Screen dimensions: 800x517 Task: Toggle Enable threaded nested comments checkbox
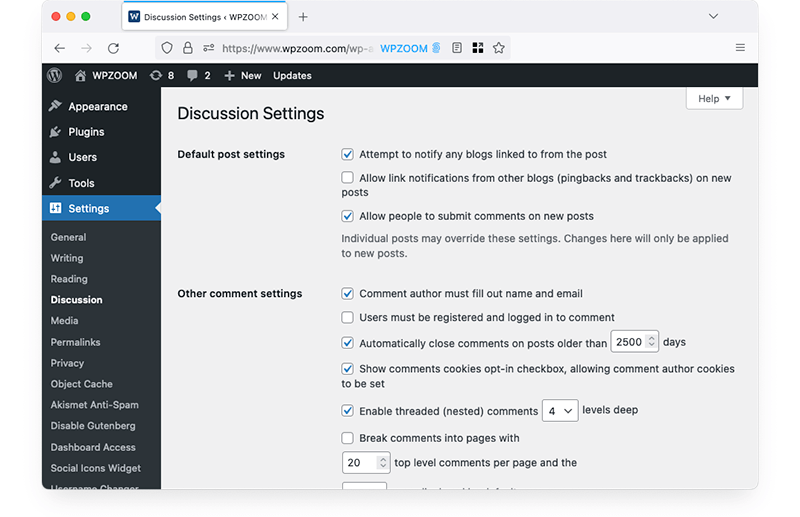(x=347, y=411)
